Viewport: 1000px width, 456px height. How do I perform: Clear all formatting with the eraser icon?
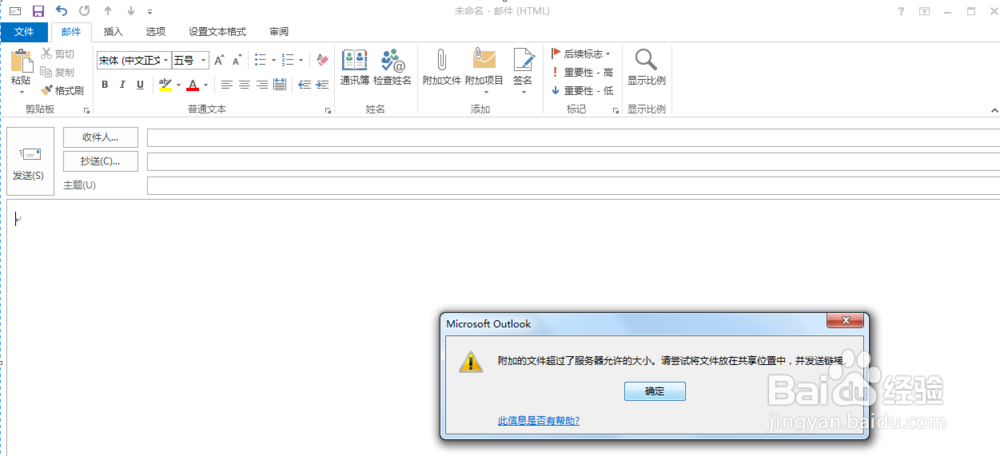[322, 60]
